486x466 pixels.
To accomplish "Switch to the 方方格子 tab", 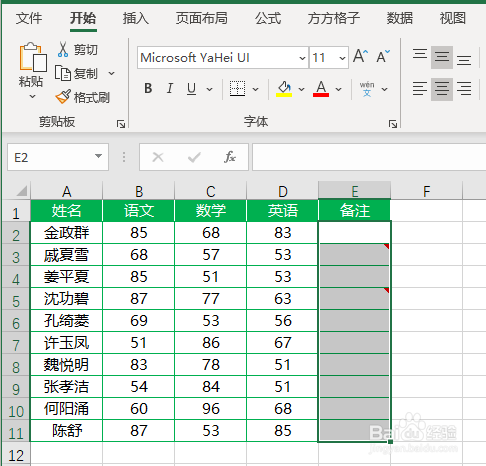I will point(334,18).
